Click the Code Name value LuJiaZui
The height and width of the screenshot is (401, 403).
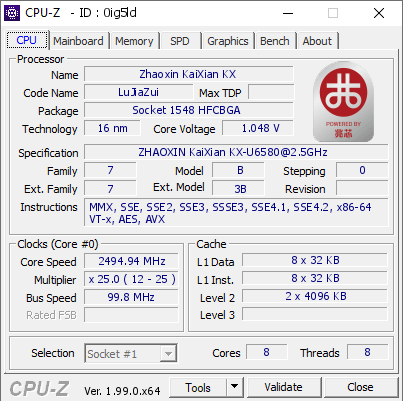point(139,92)
